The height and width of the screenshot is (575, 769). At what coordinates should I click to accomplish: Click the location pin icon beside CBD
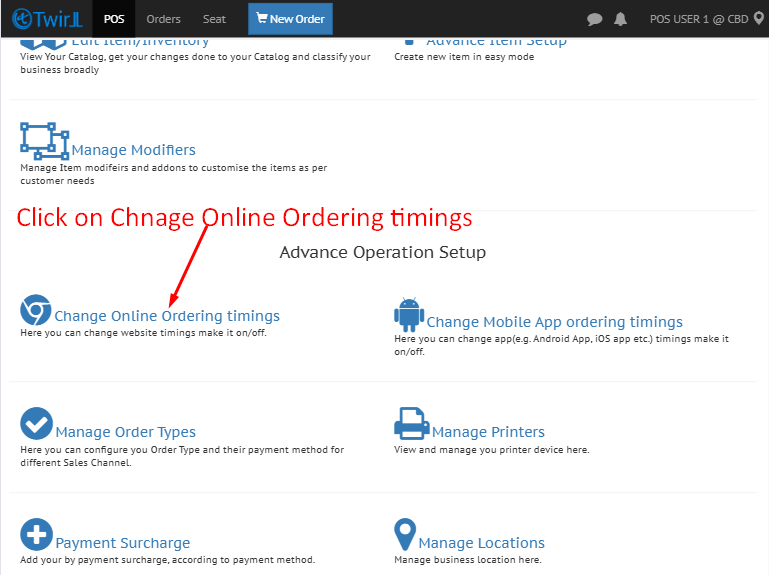click(x=758, y=18)
